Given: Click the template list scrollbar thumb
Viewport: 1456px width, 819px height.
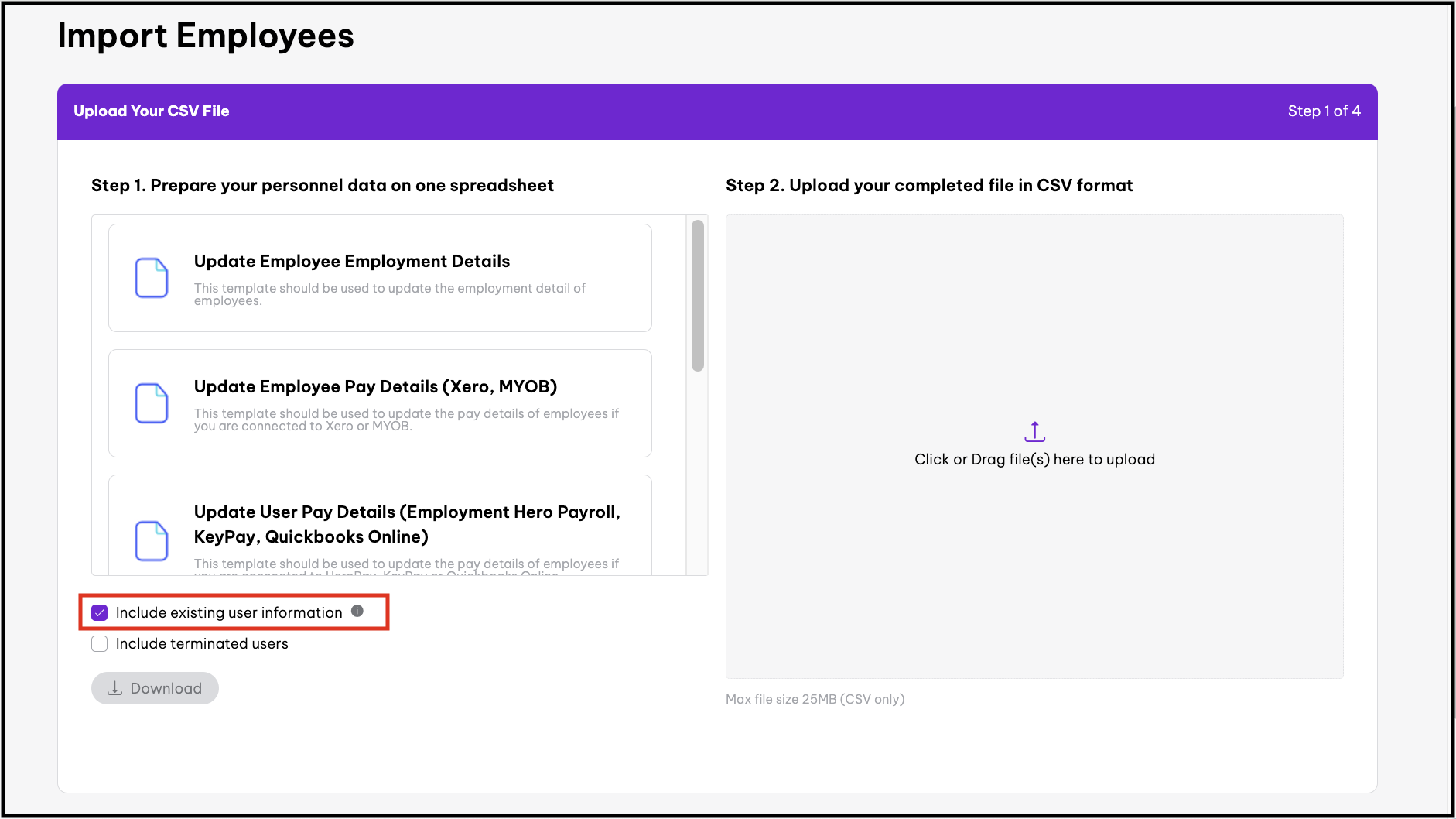Looking at the screenshot, I should 697,296.
